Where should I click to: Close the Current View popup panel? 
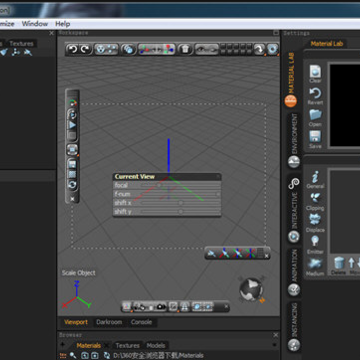pyautogui.click(x=218, y=176)
